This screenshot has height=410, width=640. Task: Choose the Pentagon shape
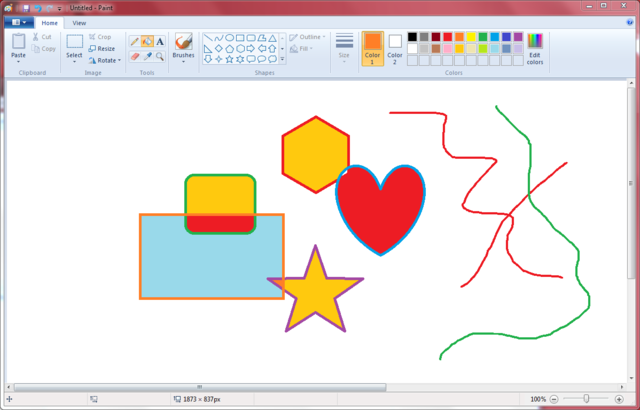(x=229, y=49)
